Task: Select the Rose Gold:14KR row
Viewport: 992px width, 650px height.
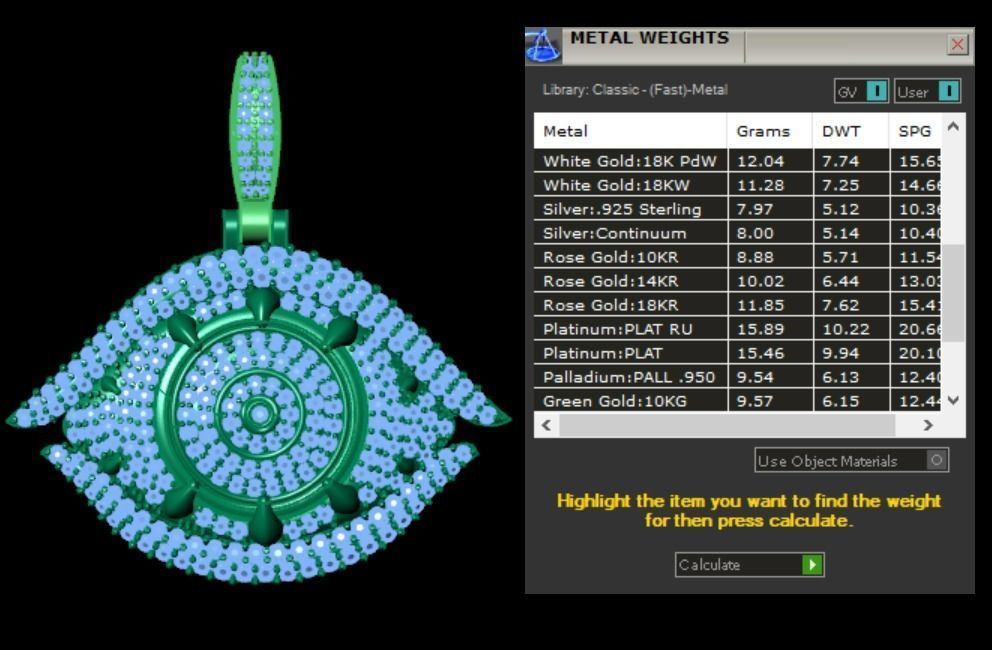Action: click(738, 281)
